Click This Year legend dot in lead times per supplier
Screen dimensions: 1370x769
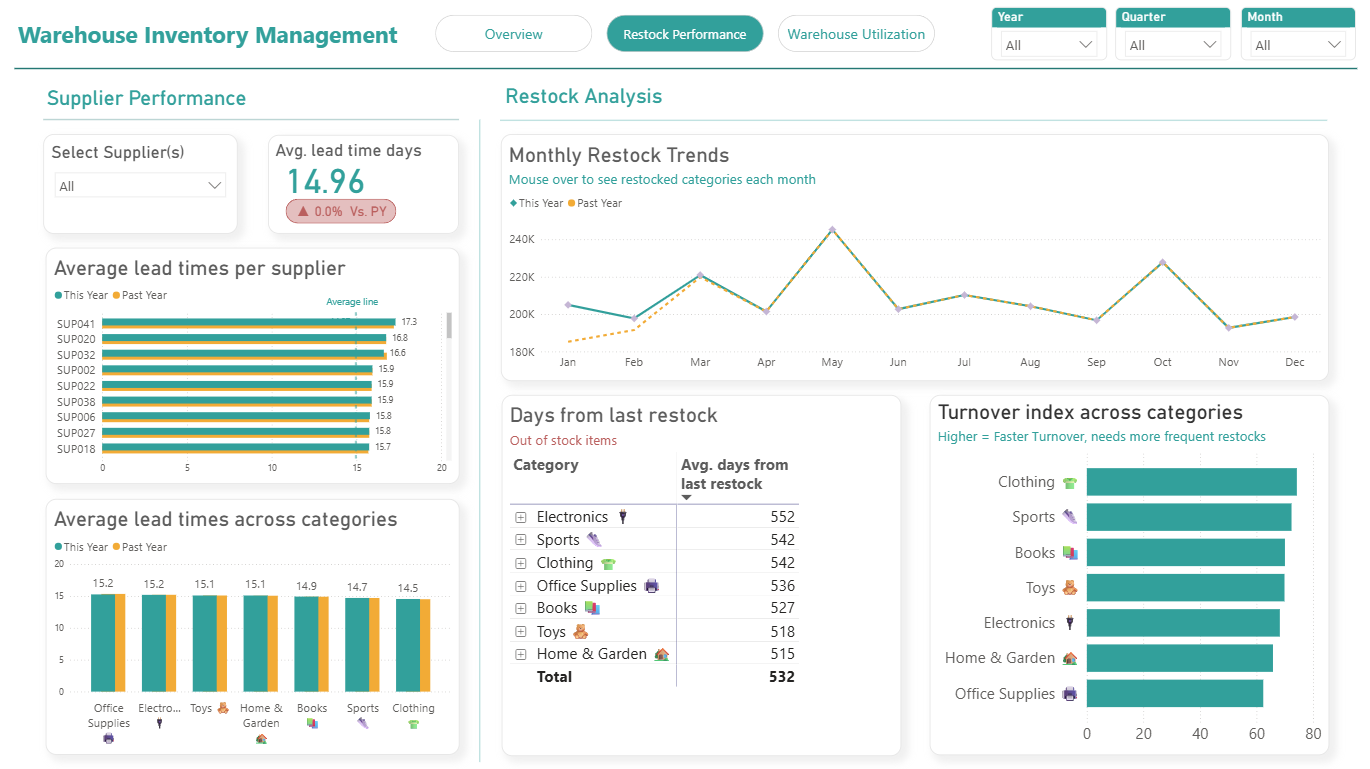click(x=58, y=295)
